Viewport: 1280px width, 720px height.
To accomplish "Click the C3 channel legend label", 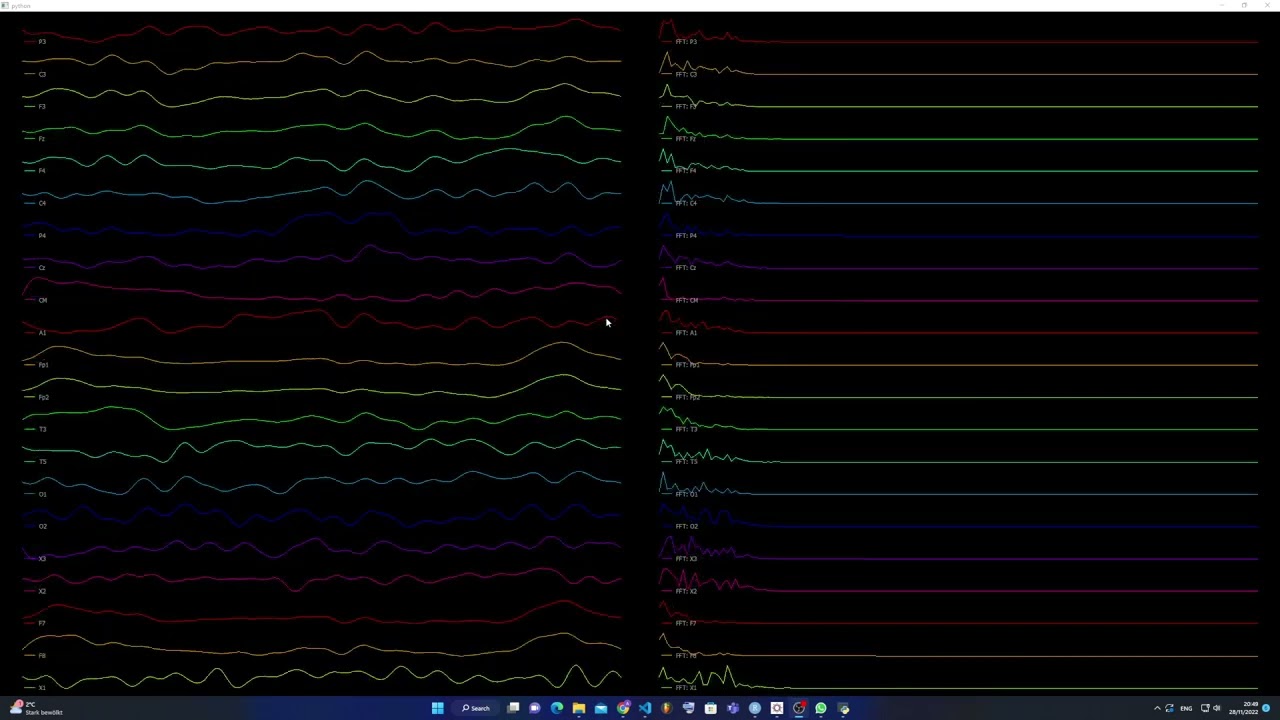I will click(42, 74).
